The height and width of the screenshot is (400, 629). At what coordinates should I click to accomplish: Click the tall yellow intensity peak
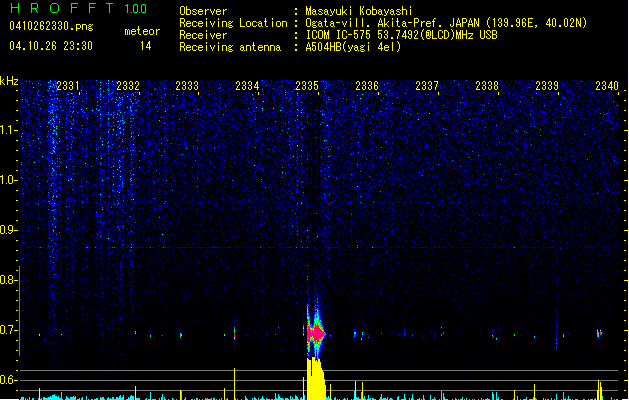coord(316,378)
